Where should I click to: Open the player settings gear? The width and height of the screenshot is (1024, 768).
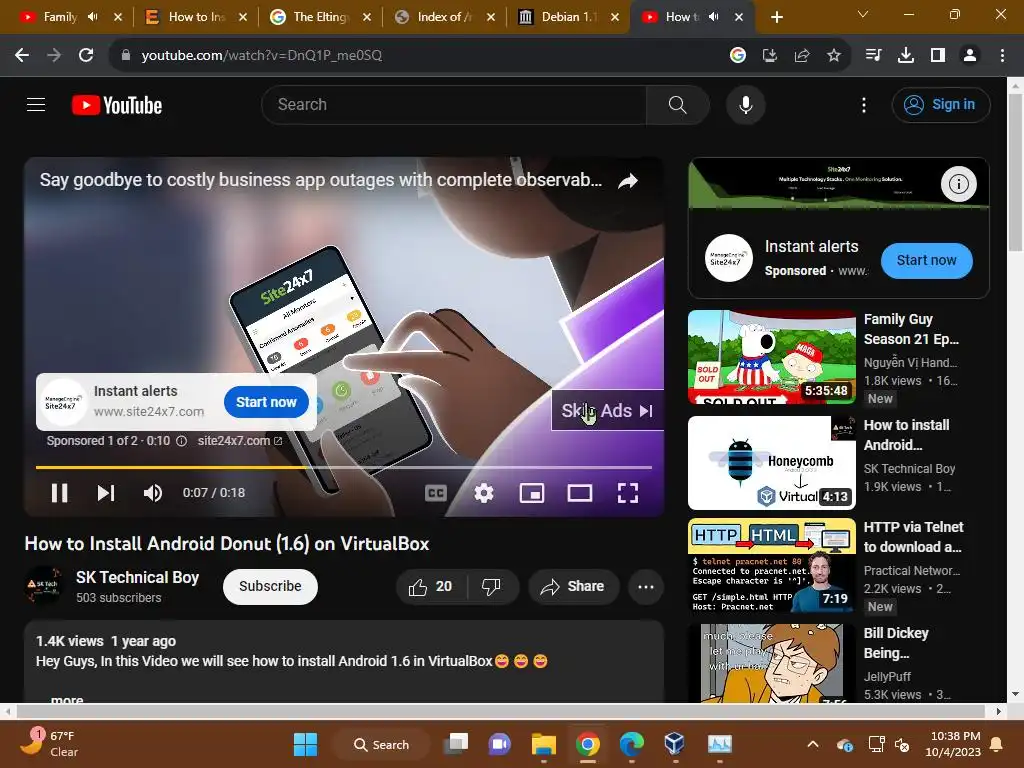pyautogui.click(x=484, y=493)
